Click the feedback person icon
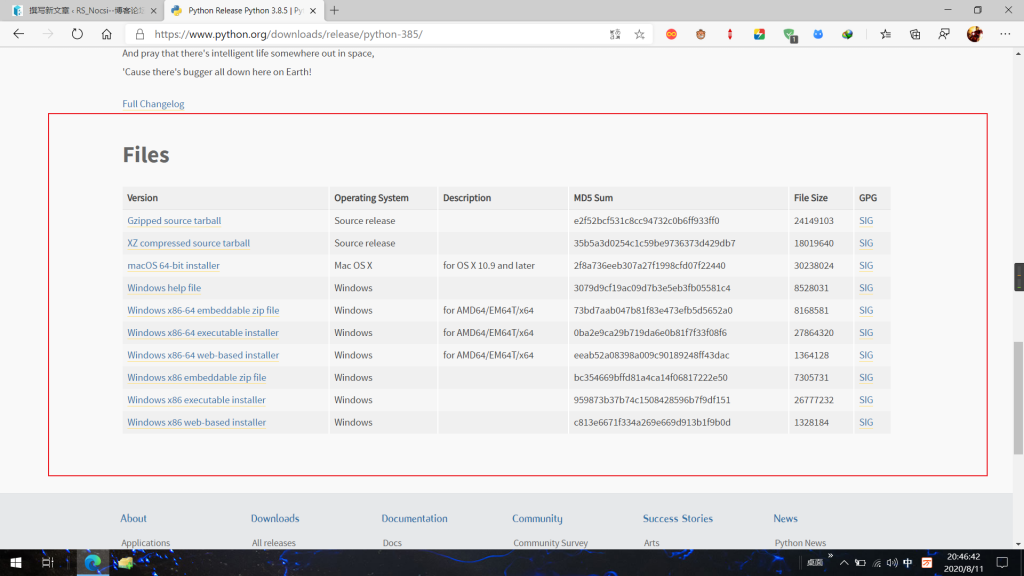 pyautogui.click(x=944, y=34)
